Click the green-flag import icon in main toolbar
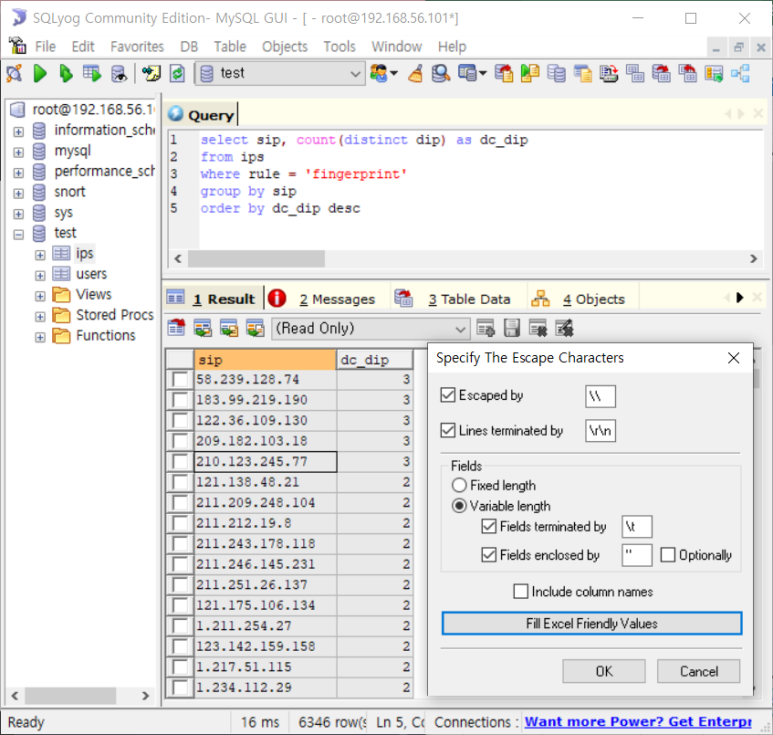The image size is (773, 735). (530, 74)
